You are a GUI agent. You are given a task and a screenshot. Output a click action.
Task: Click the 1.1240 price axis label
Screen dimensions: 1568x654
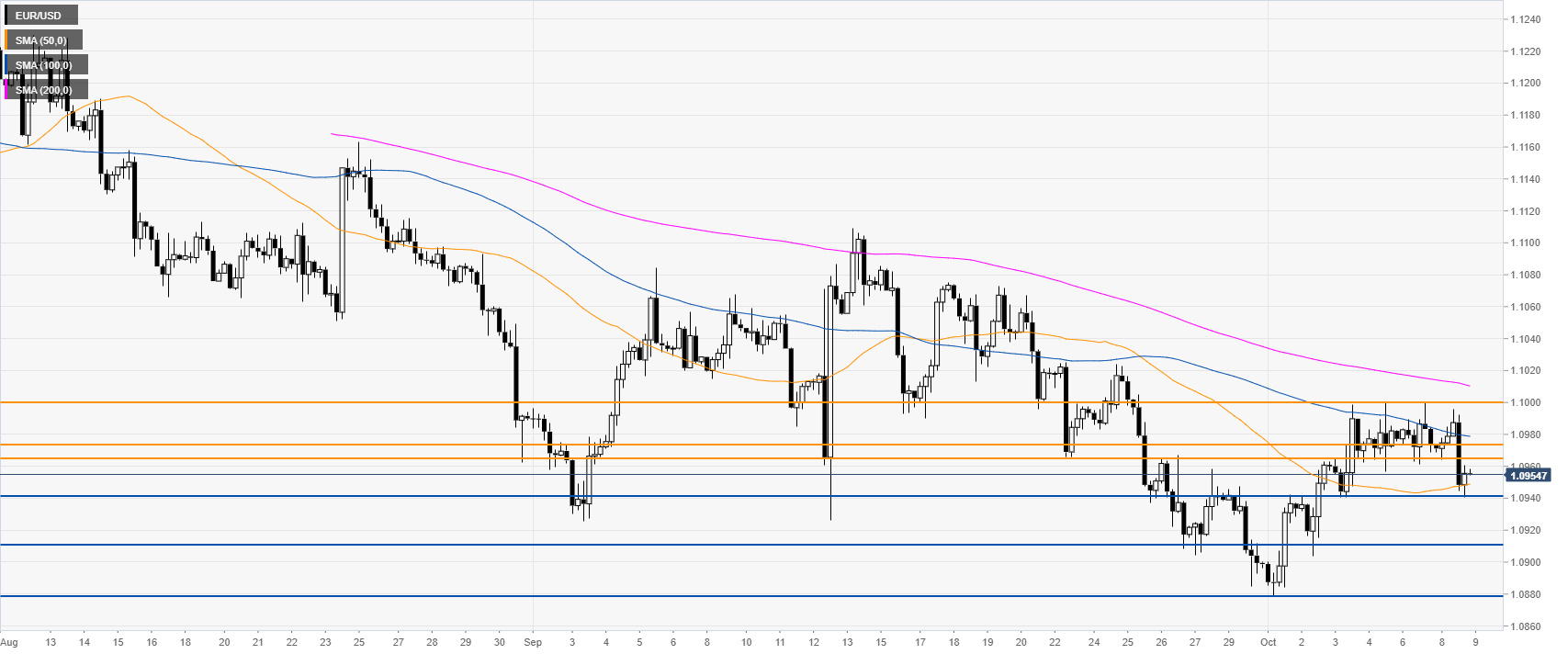tap(1525, 19)
